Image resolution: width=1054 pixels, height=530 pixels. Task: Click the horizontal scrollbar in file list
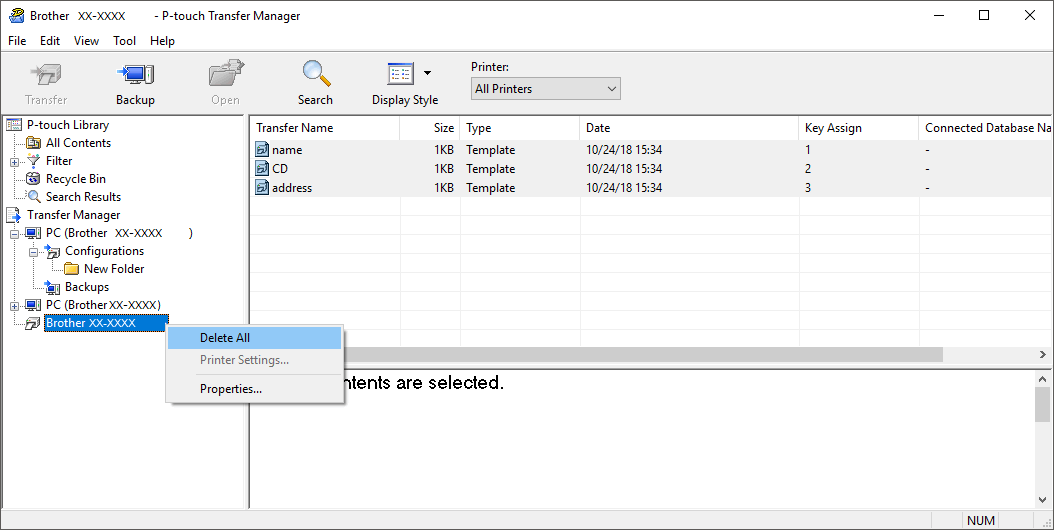click(x=640, y=354)
